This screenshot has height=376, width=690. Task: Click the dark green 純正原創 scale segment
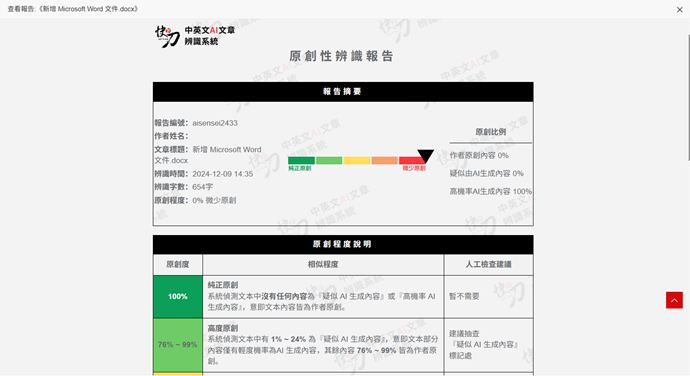point(301,160)
